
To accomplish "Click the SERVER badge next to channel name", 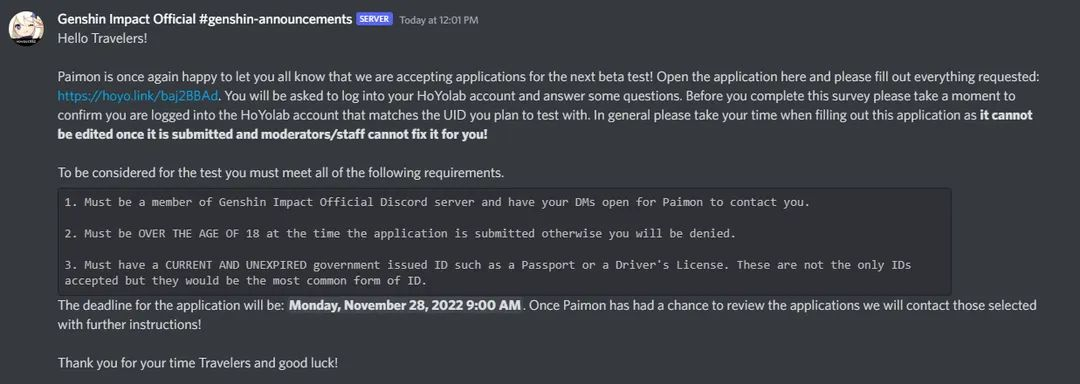I will 375,19.
